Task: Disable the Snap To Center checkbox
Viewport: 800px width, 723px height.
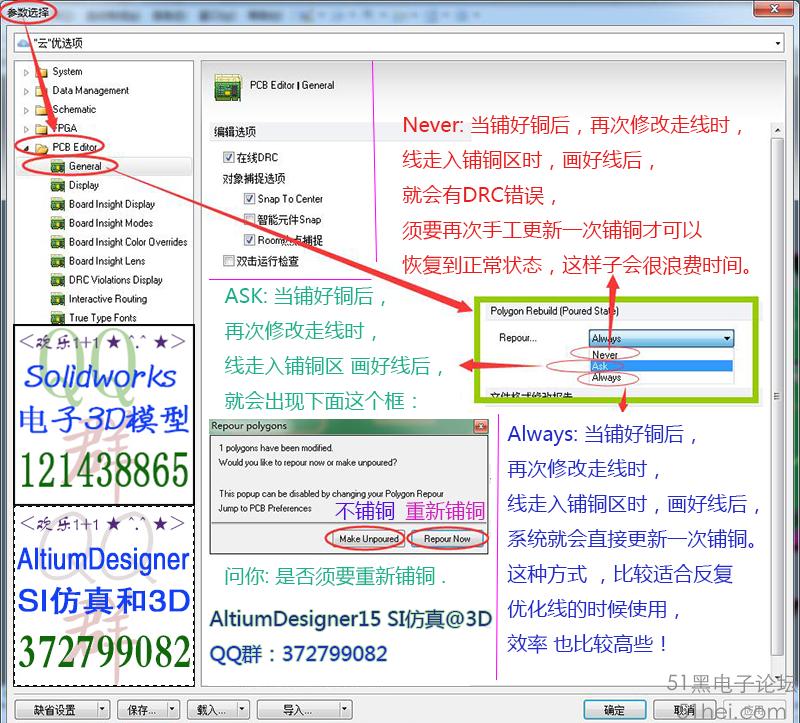Action: point(249,198)
